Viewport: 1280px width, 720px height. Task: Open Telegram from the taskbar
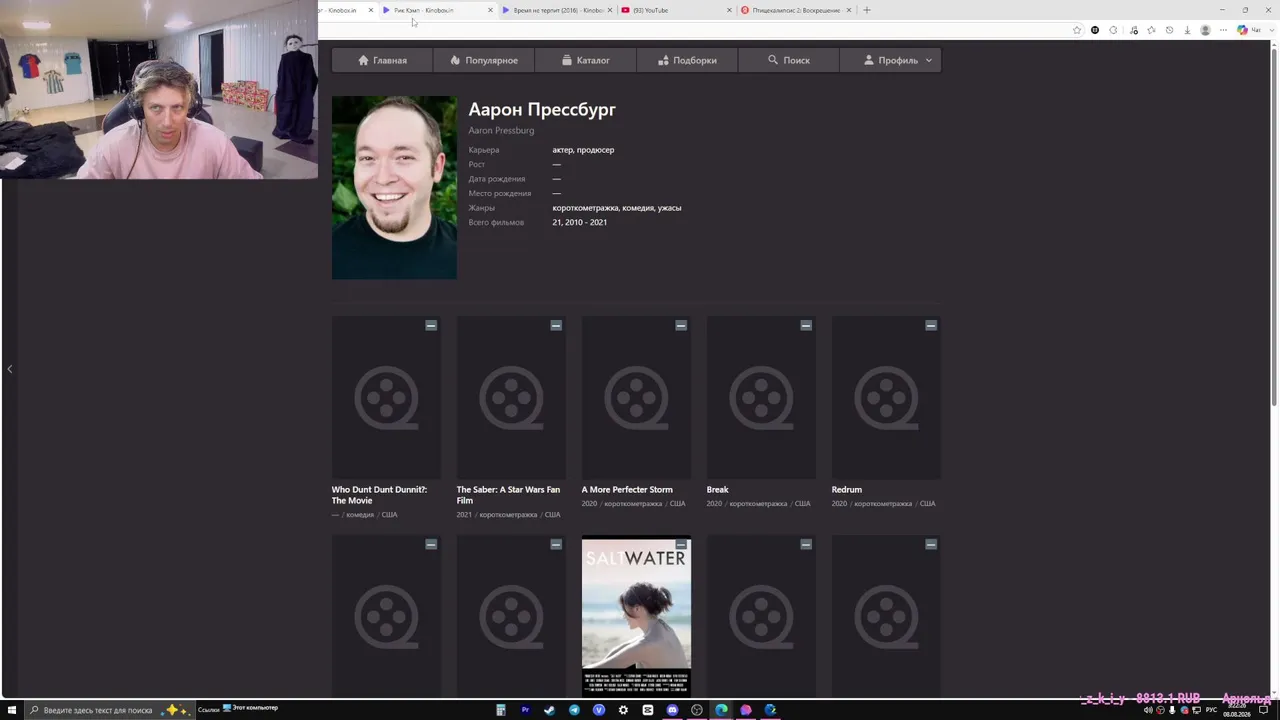[574, 710]
